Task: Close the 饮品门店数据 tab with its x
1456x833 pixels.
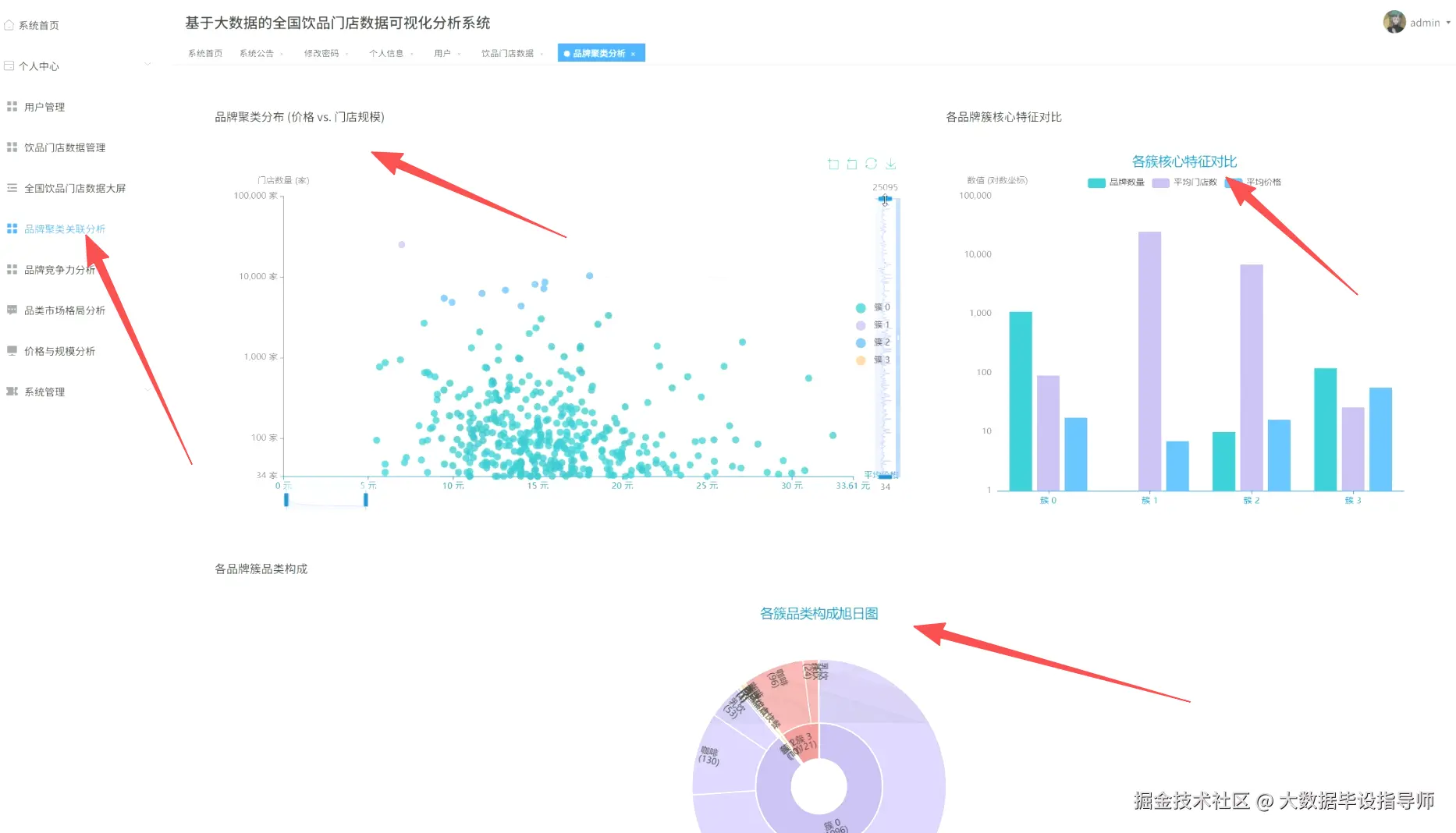Action: (x=542, y=54)
